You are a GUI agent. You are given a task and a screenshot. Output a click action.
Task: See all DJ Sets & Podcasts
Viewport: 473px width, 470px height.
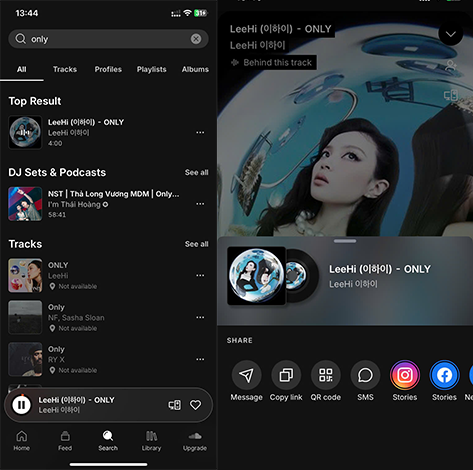[197, 172]
